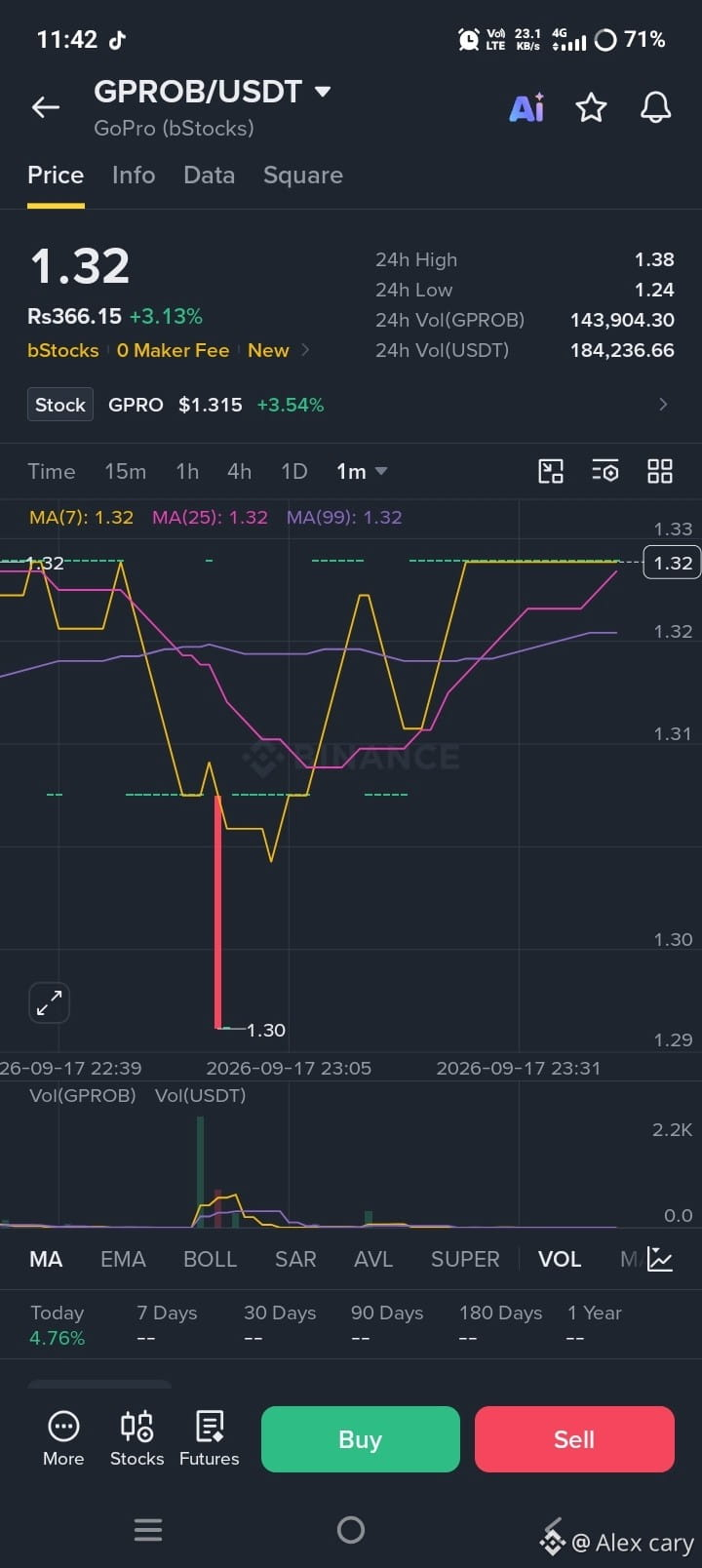Open chart indicator settings icon
Screen dimensions: 702x1568
point(605,471)
